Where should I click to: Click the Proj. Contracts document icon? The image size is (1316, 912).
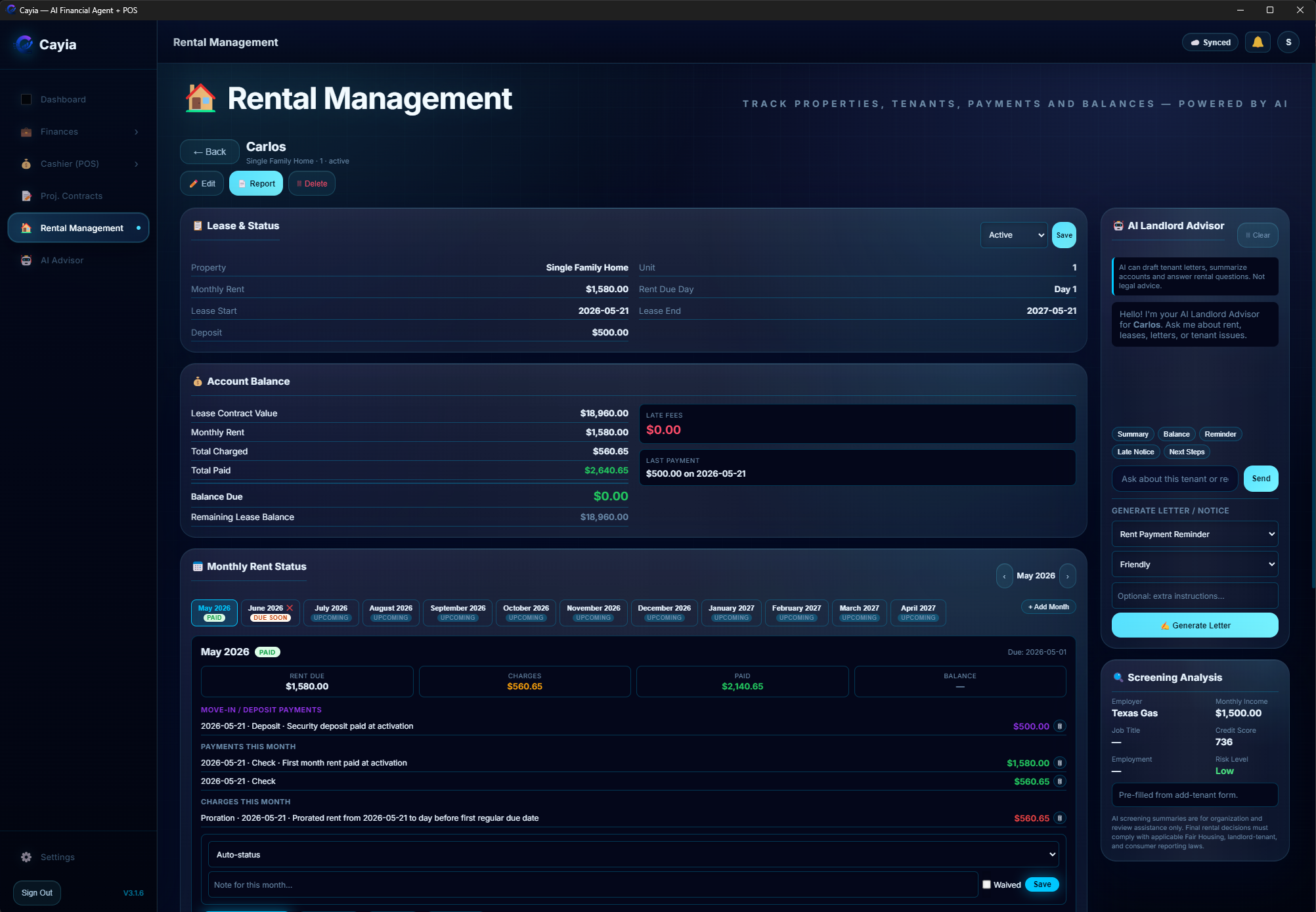pos(26,196)
